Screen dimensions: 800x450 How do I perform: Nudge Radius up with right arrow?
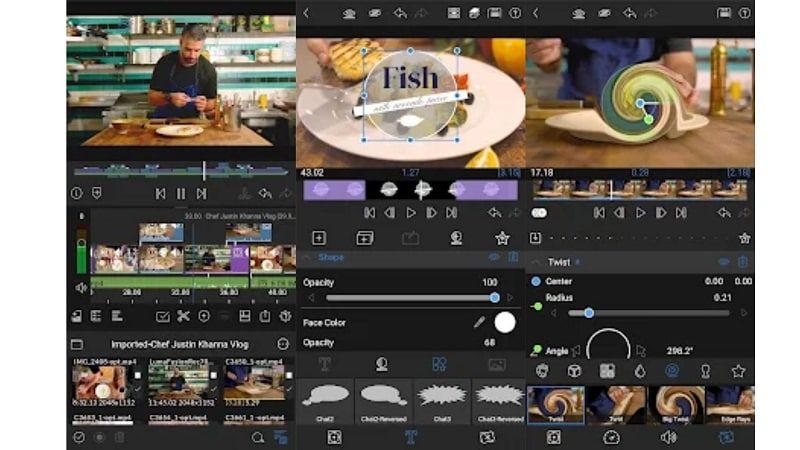coord(744,313)
